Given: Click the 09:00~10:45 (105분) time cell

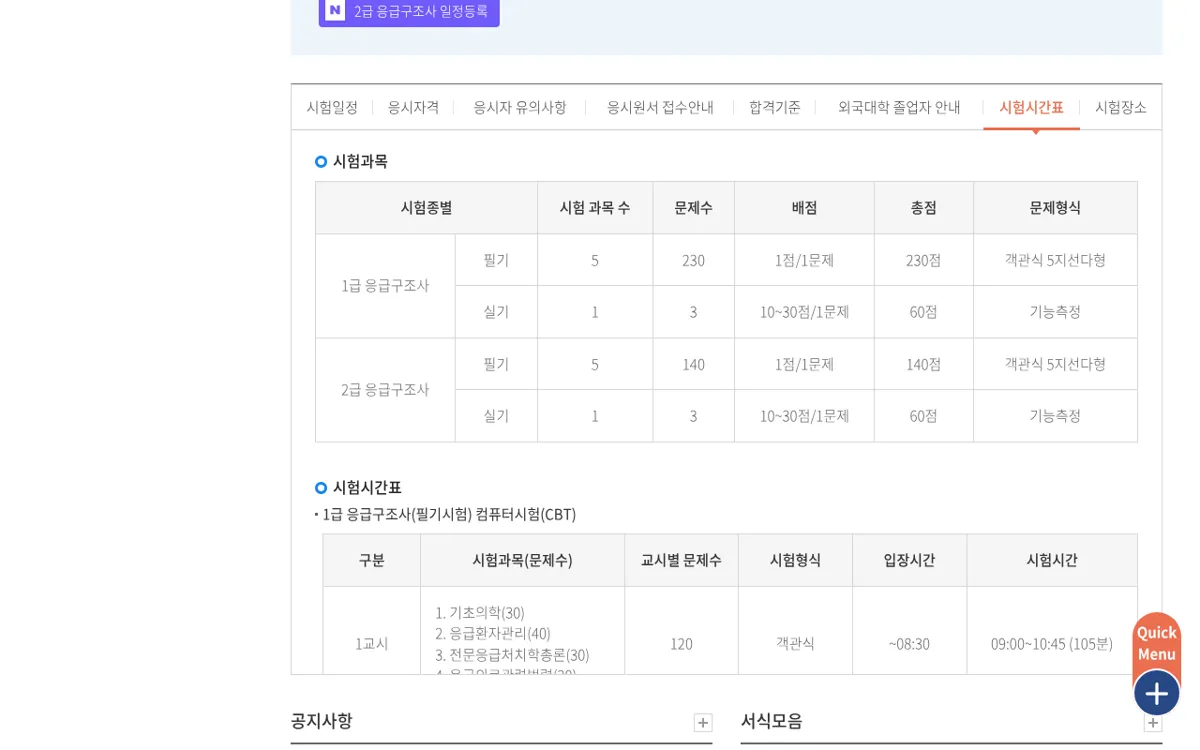Looking at the screenshot, I should [x=1052, y=644].
